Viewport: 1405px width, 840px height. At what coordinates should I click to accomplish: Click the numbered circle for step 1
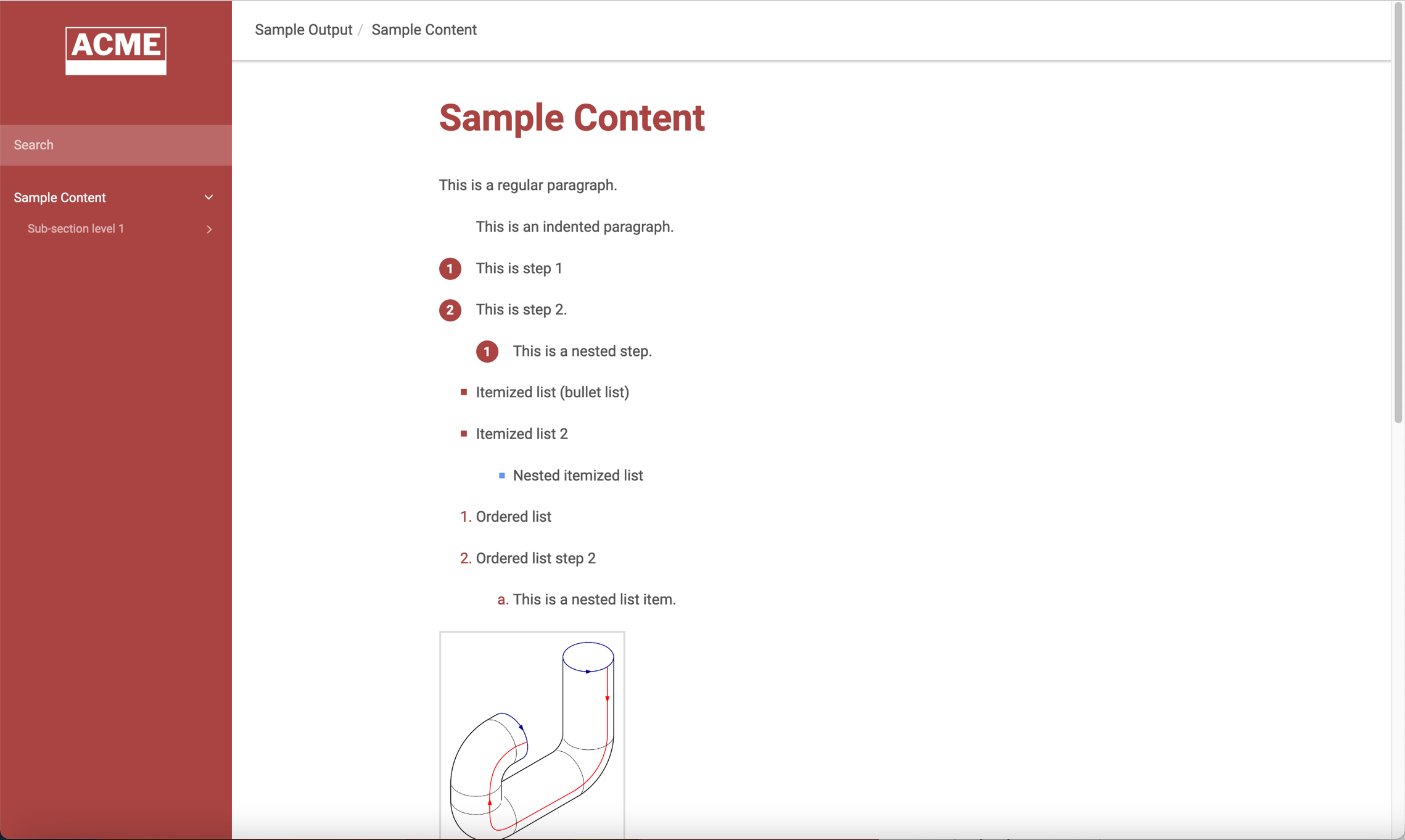(x=450, y=269)
